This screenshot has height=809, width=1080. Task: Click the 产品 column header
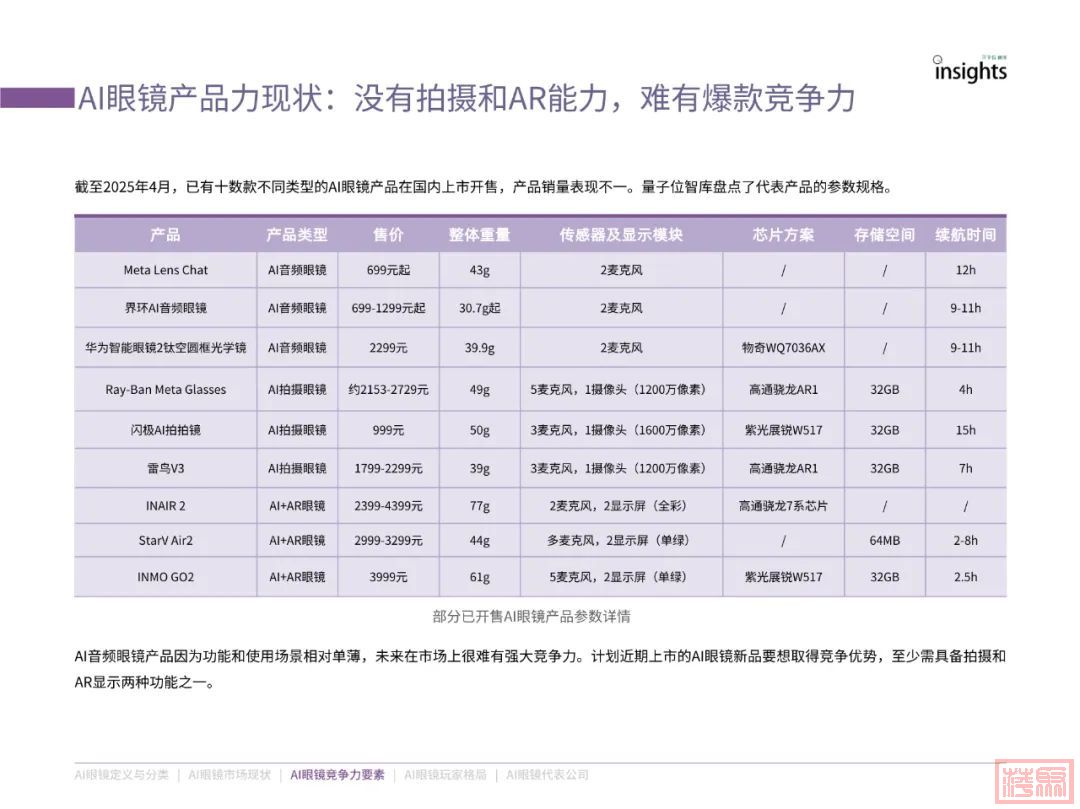[165, 235]
